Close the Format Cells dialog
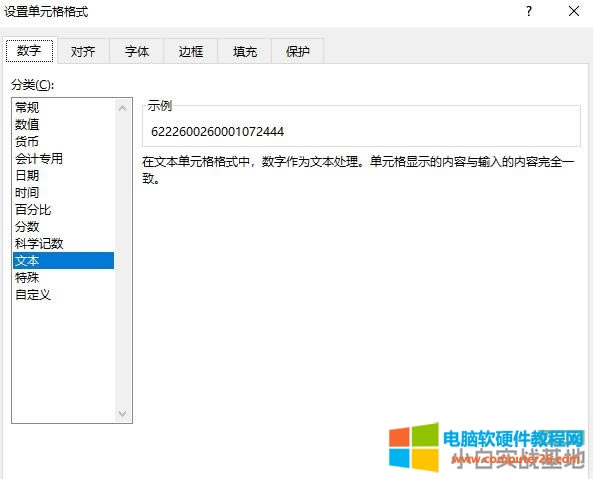 (x=574, y=11)
